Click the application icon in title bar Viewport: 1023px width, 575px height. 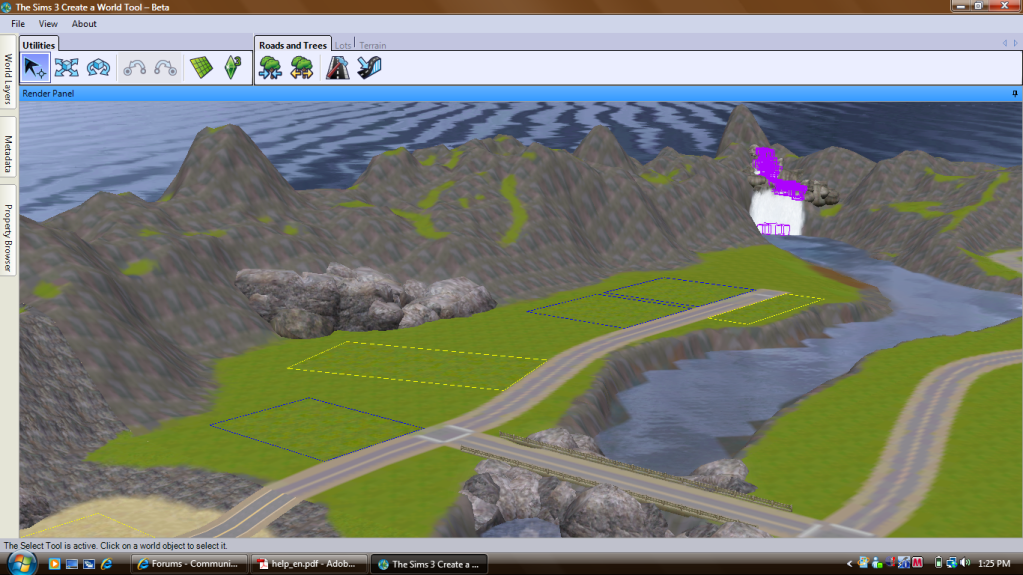(x=7, y=7)
